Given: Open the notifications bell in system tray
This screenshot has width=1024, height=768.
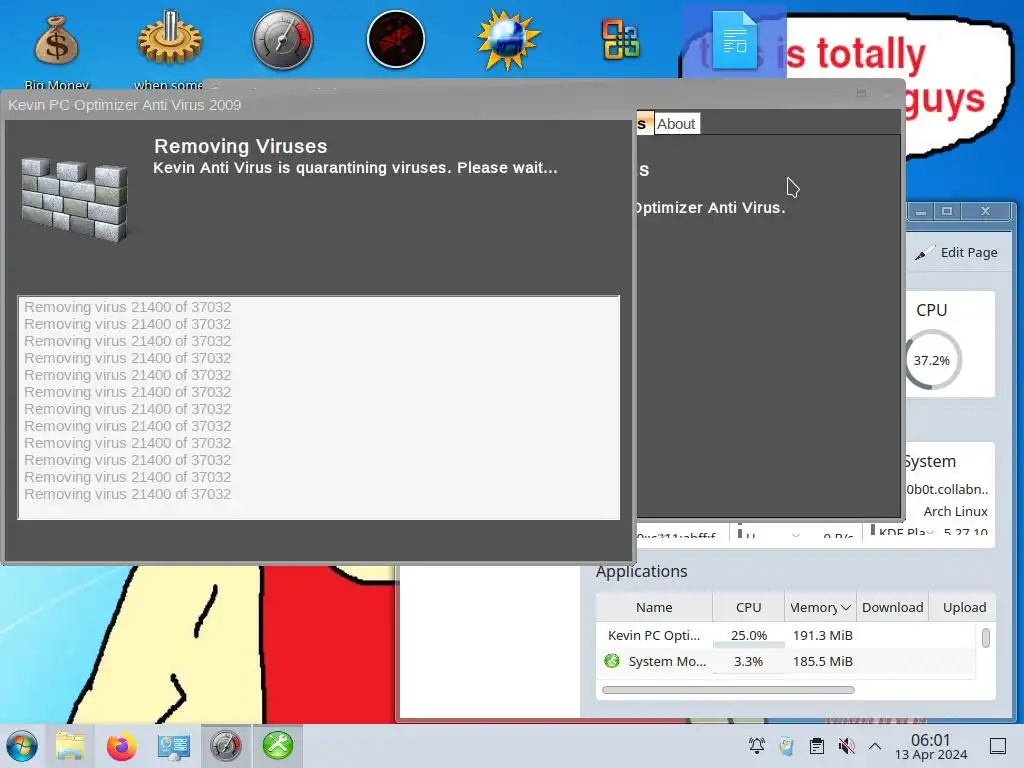Looking at the screenshot, I should pyautogui.click(x=757, y=746).
